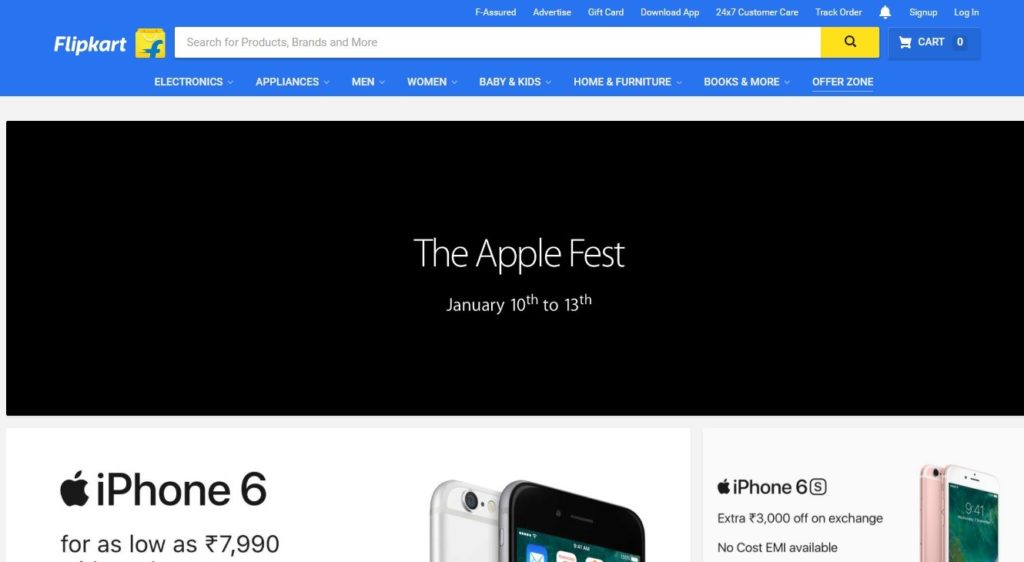
Task: Open Books & More menu
Action: pos(747,82)
